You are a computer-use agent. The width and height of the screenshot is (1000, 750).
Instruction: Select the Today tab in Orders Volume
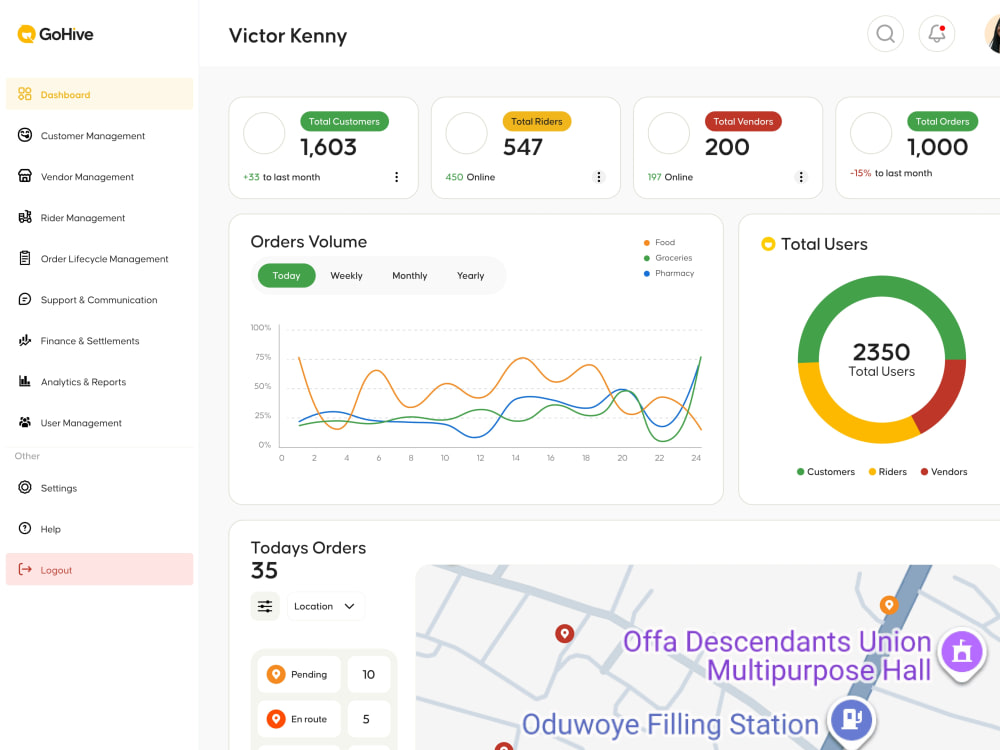click(x=286, y=276)
